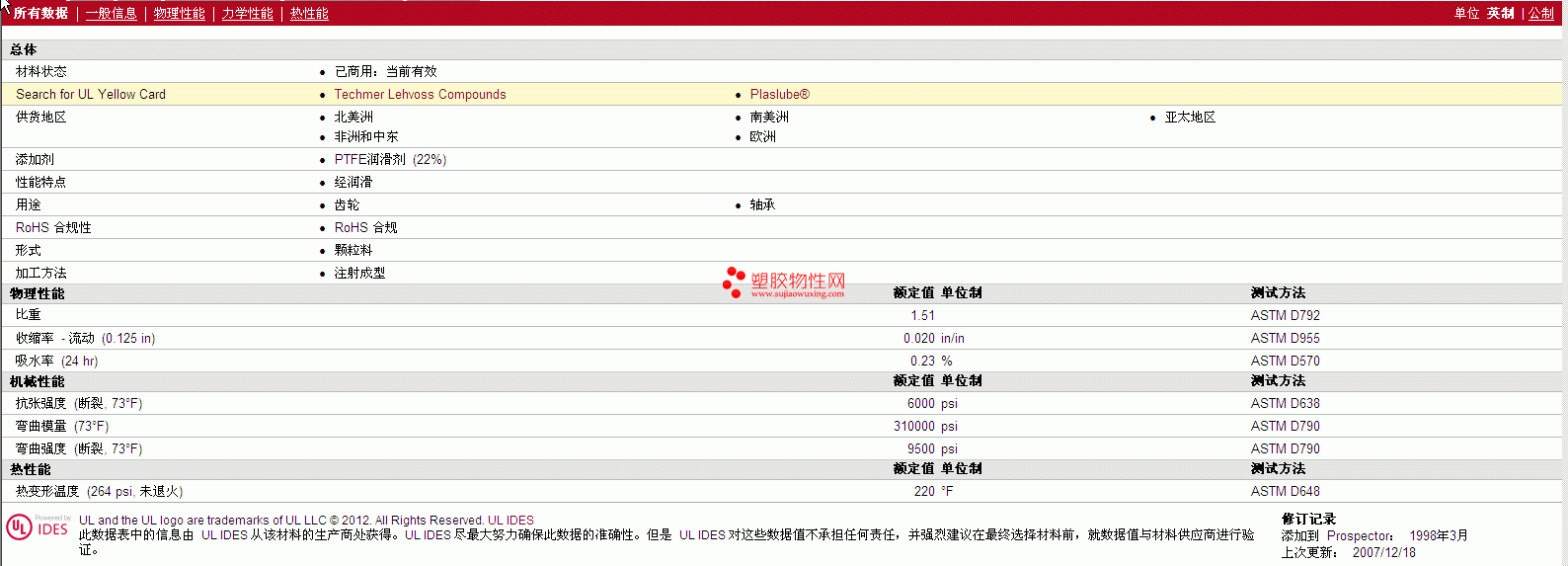The image size is (1568, 566).
Task: Open Techmer Lehvoss Compounds link
Action: [420, 94]
